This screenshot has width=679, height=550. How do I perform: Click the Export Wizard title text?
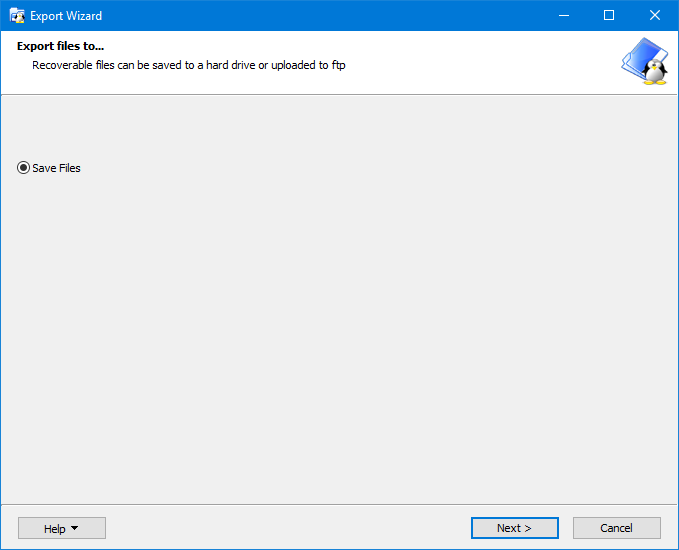(x=66, y=16)
